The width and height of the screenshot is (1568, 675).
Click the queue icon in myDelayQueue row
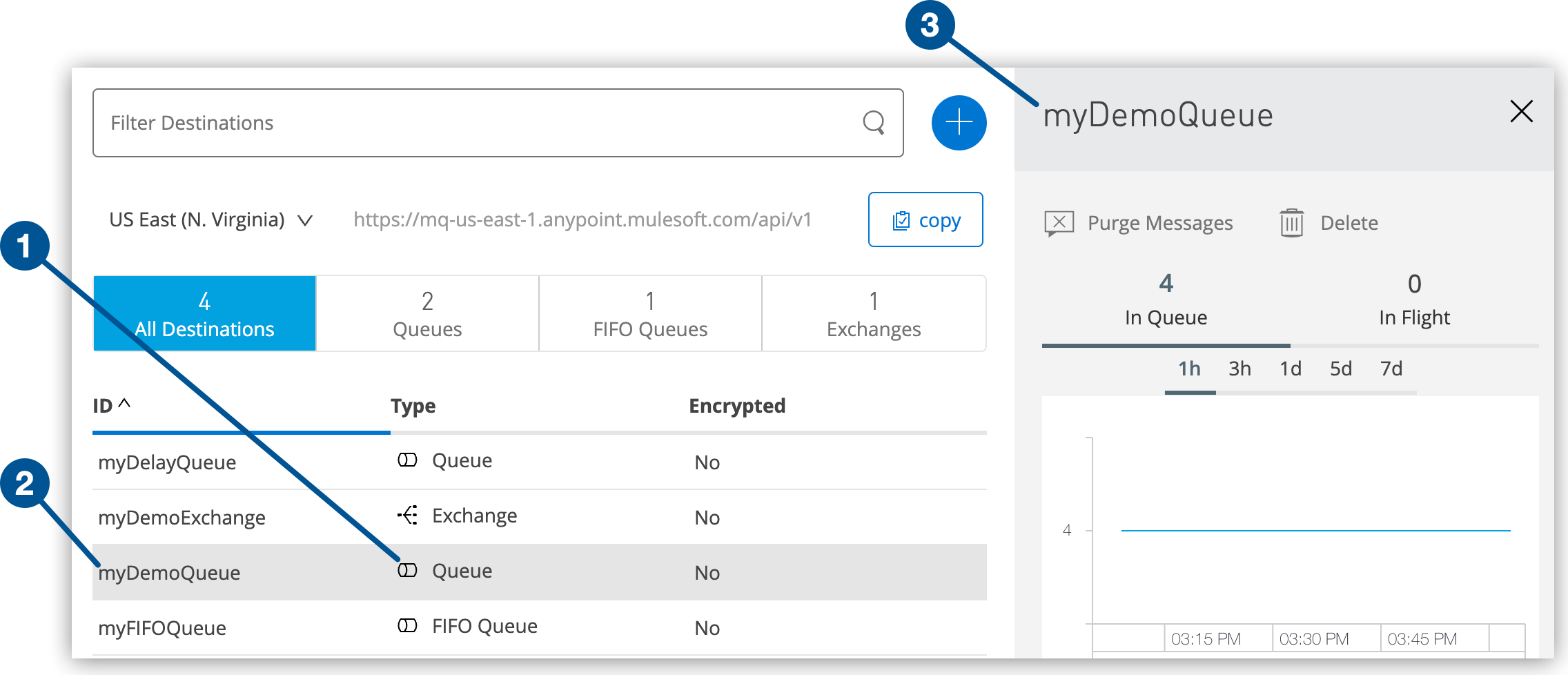407,460
